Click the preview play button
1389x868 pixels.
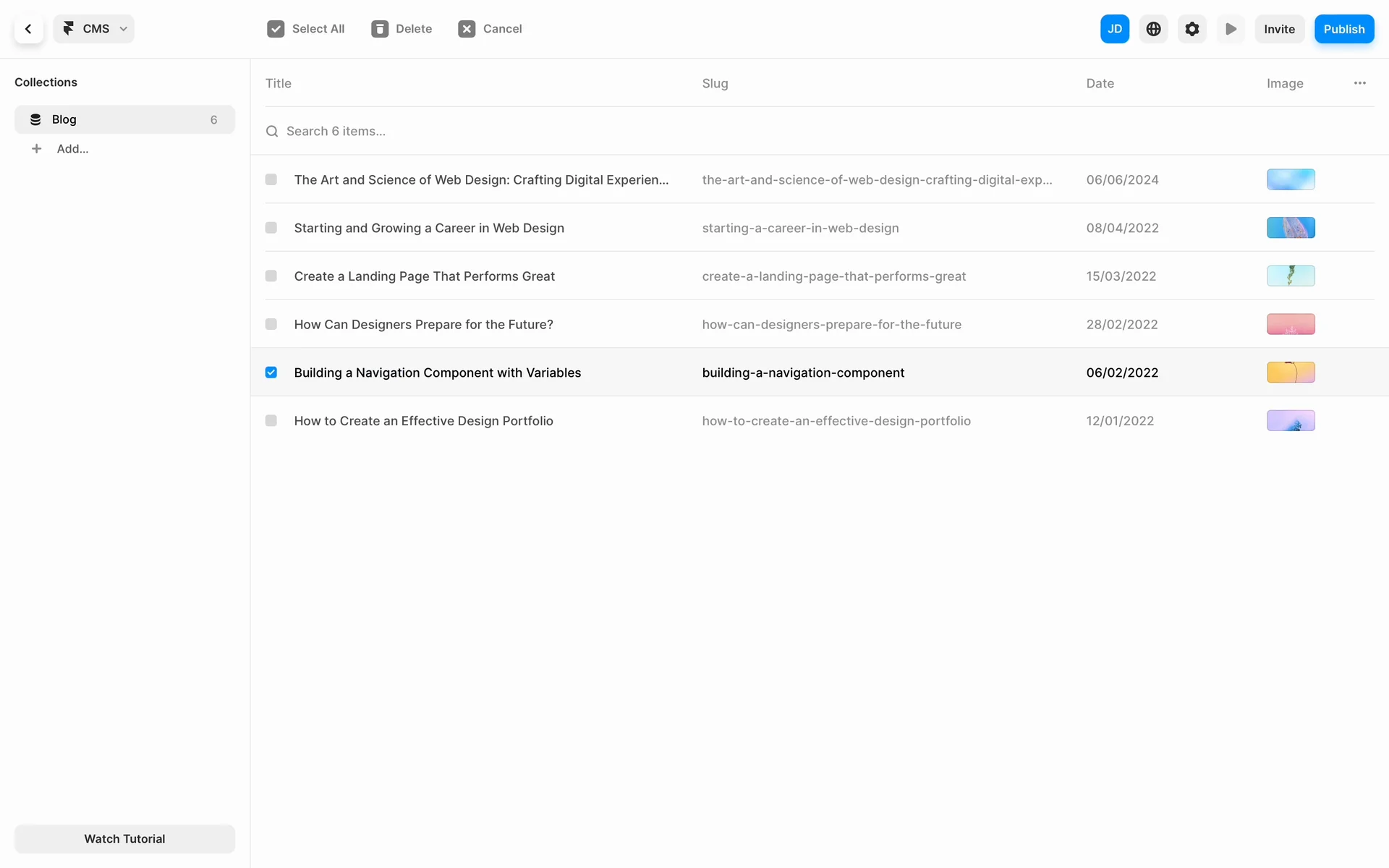(1231, 29)
